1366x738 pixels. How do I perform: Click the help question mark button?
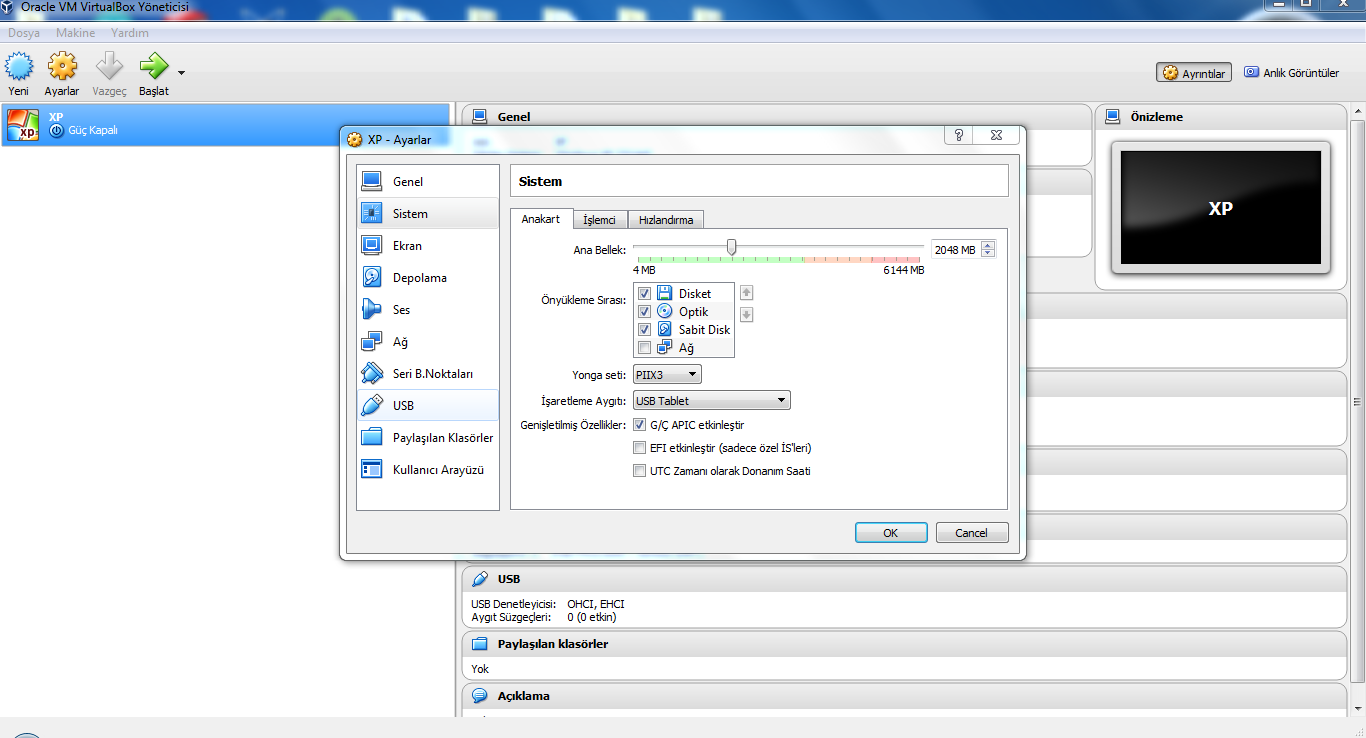pos(958,136)
